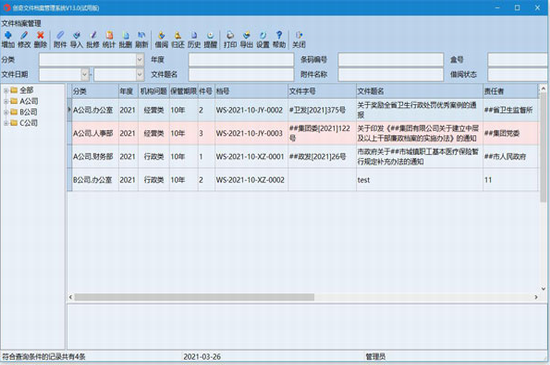Open 设置 (Settings) from the toolbar

(x=263, y=39)
